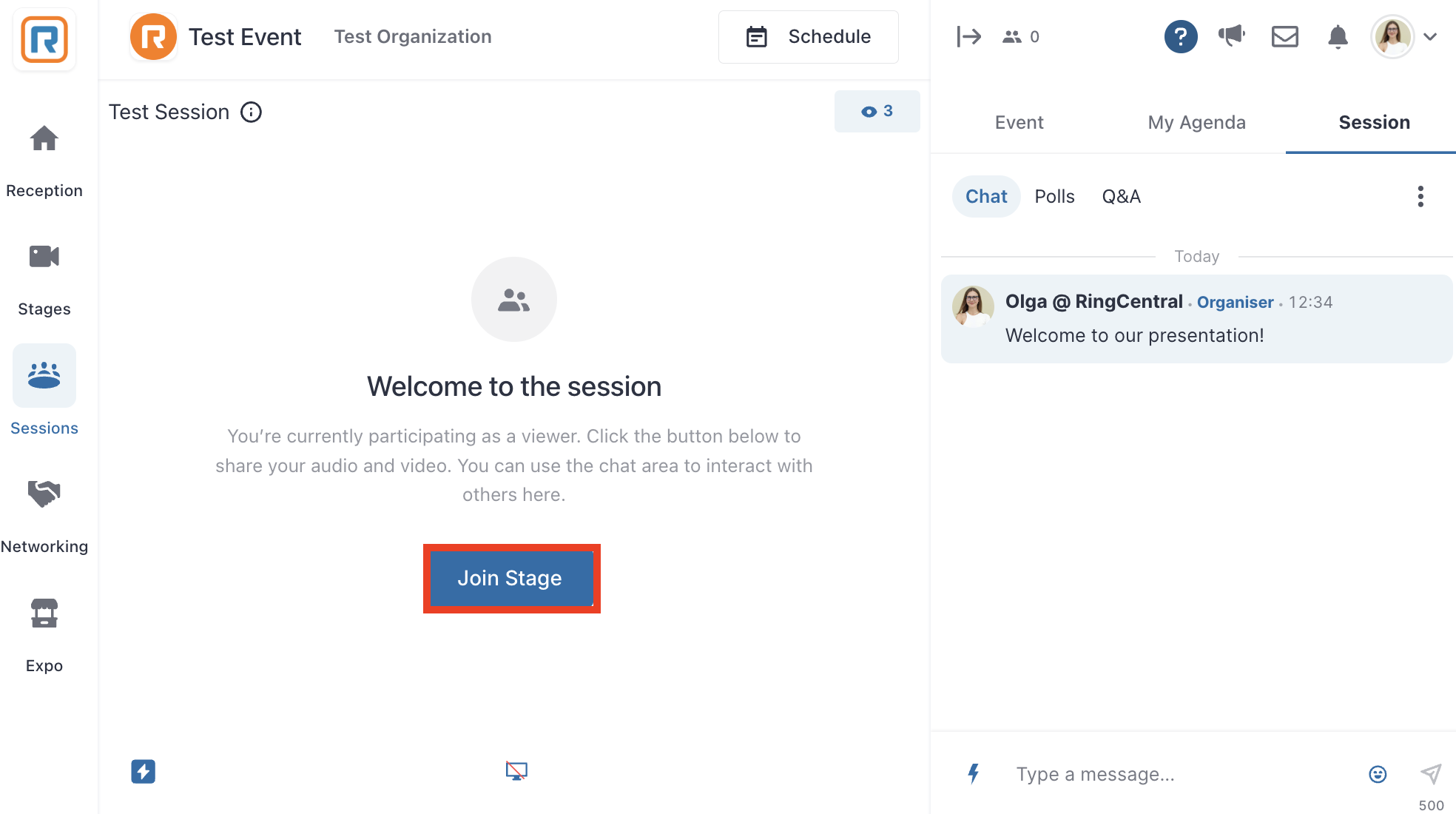Click the Organiser label on Olga's message
The width and height of the screenshot is (1456, 814).
tap(1235, 302)
